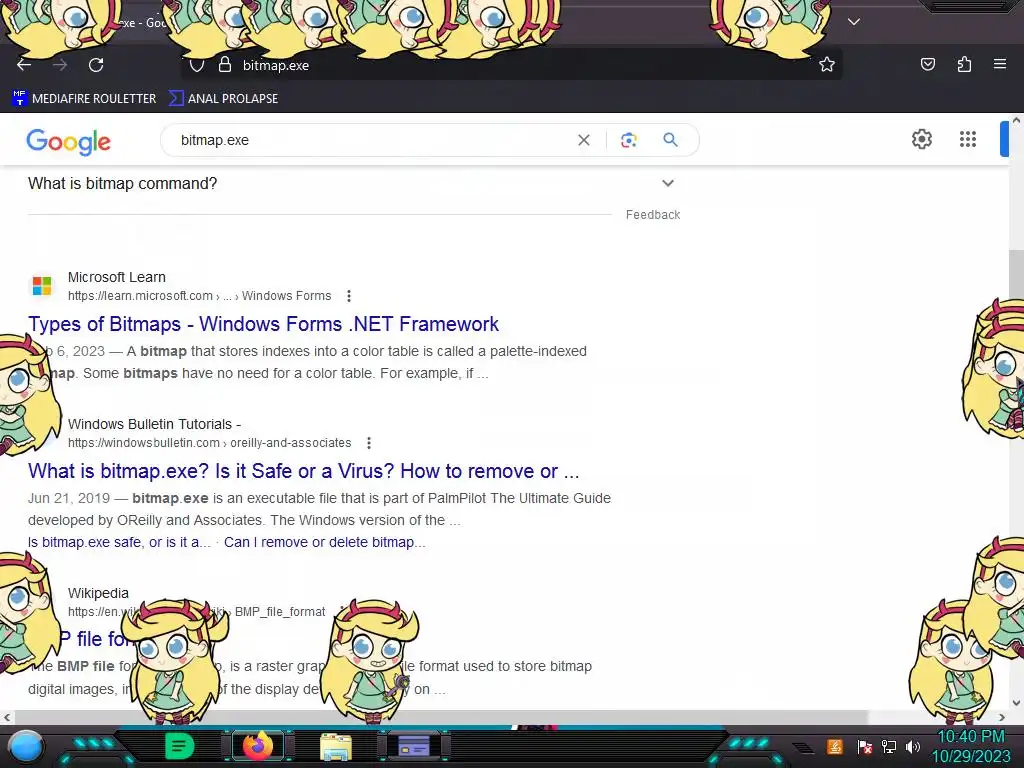
Task: Click the 'Wikipedia' site name text
Action: (99, 593)
